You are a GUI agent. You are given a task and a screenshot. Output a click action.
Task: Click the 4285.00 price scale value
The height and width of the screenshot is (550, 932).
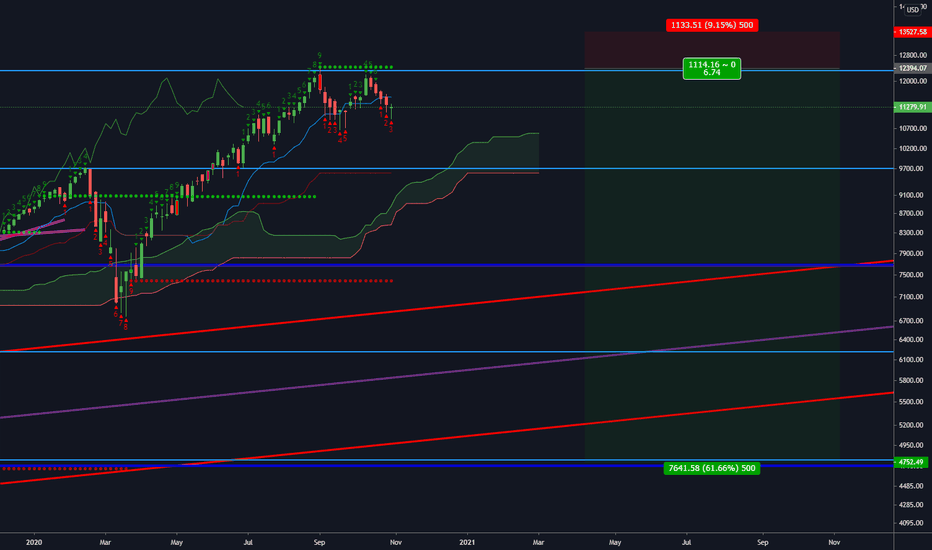click(912, 505)
